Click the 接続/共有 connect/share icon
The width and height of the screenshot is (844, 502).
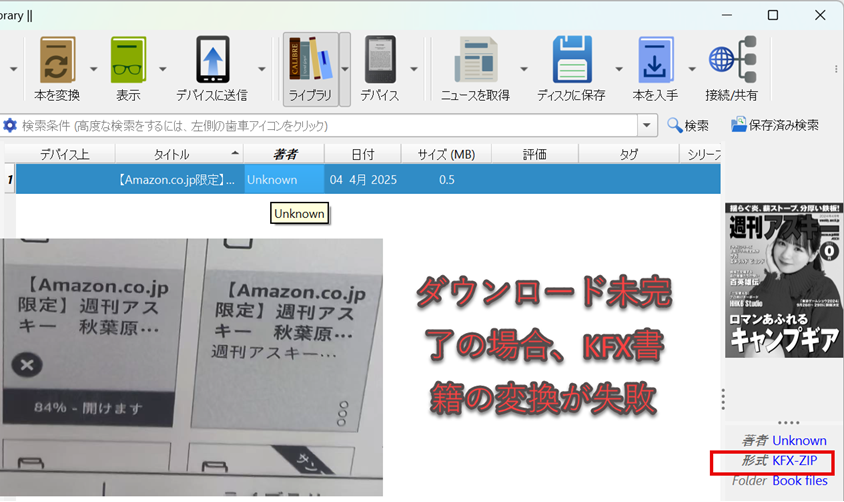[732, 60]
